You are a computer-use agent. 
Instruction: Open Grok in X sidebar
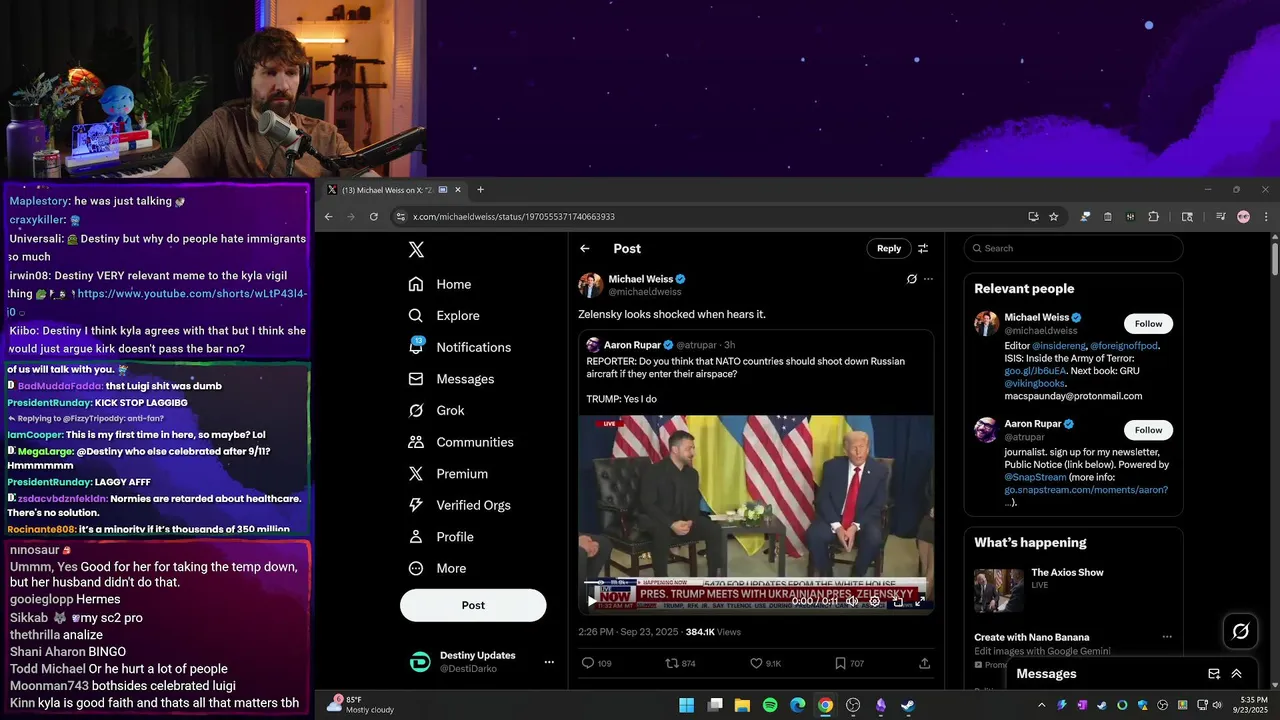click(x=437, y=410)
